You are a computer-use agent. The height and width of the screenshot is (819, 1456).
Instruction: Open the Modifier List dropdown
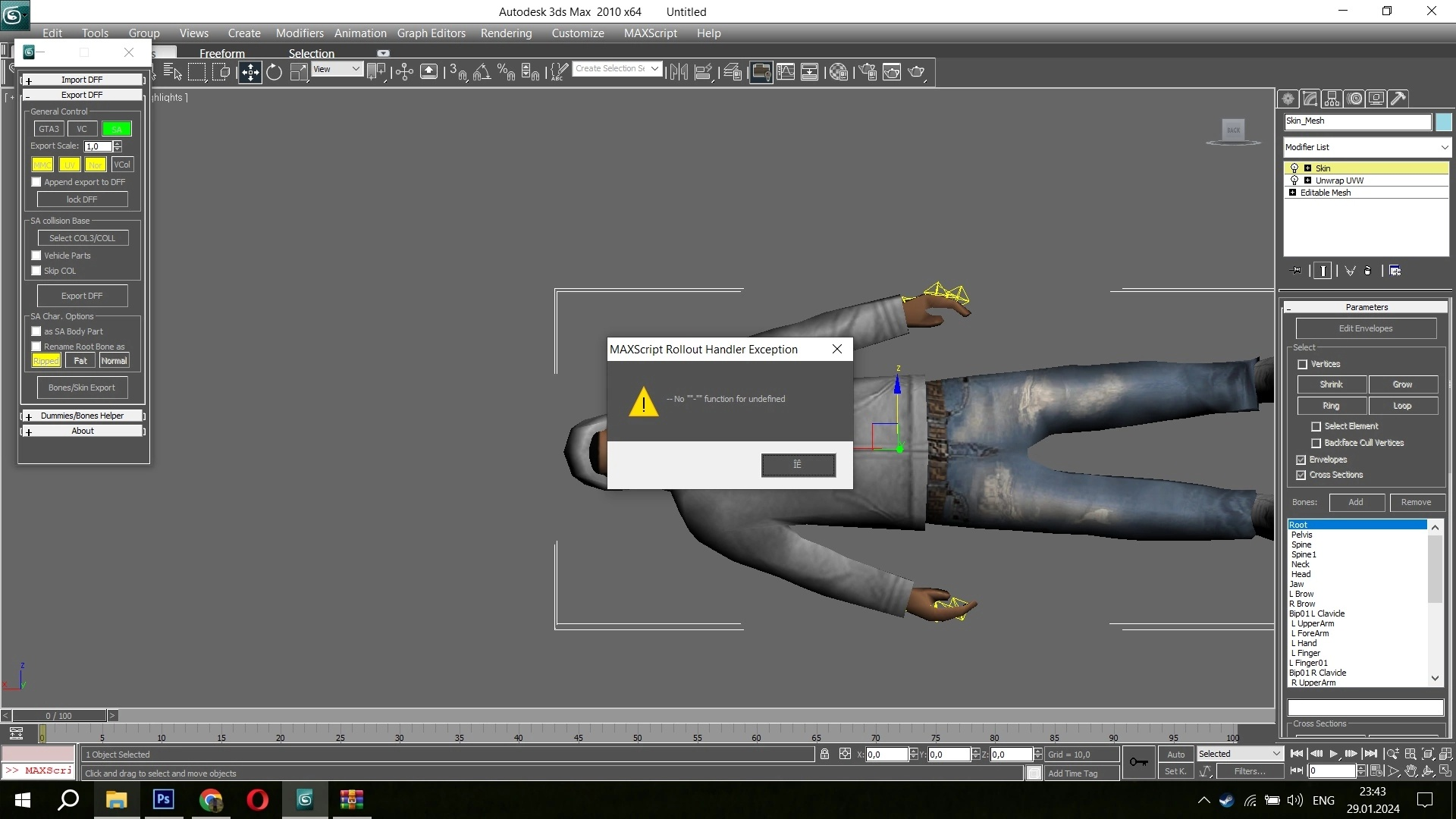[x=1366, y=147]
